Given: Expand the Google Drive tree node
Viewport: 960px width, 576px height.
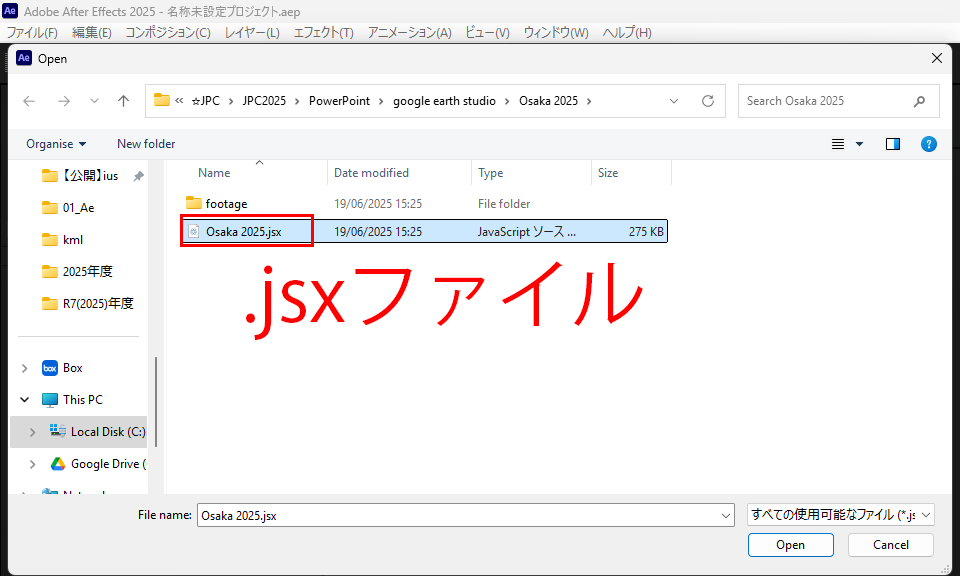Looking at the screenshot, I should [x=33, y=464].
